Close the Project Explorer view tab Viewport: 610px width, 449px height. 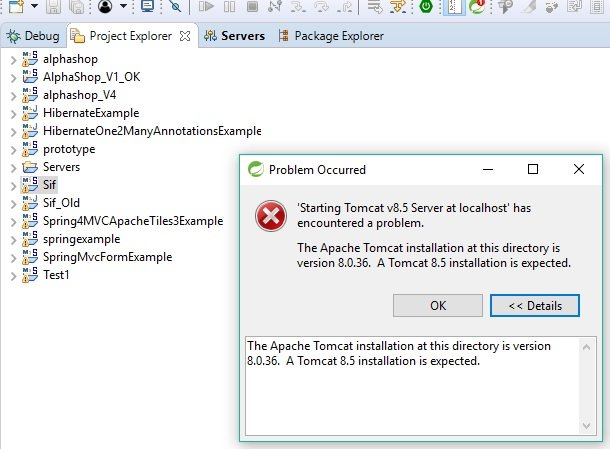click(x=185, y=36)
